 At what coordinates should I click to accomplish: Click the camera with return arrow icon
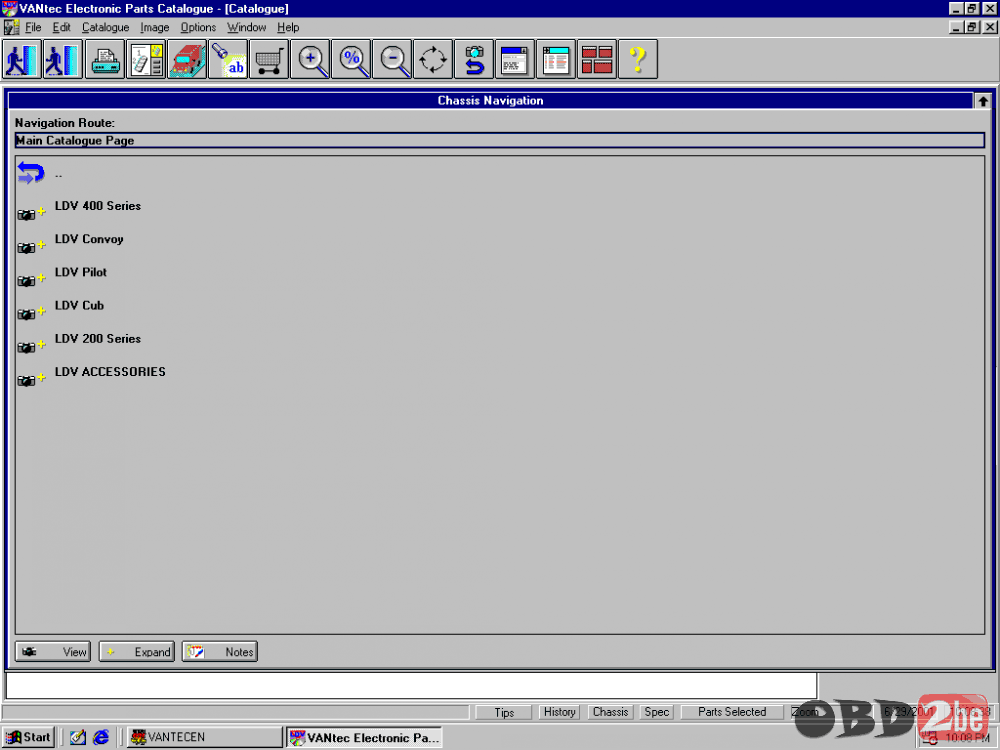[x=474, y=59]
